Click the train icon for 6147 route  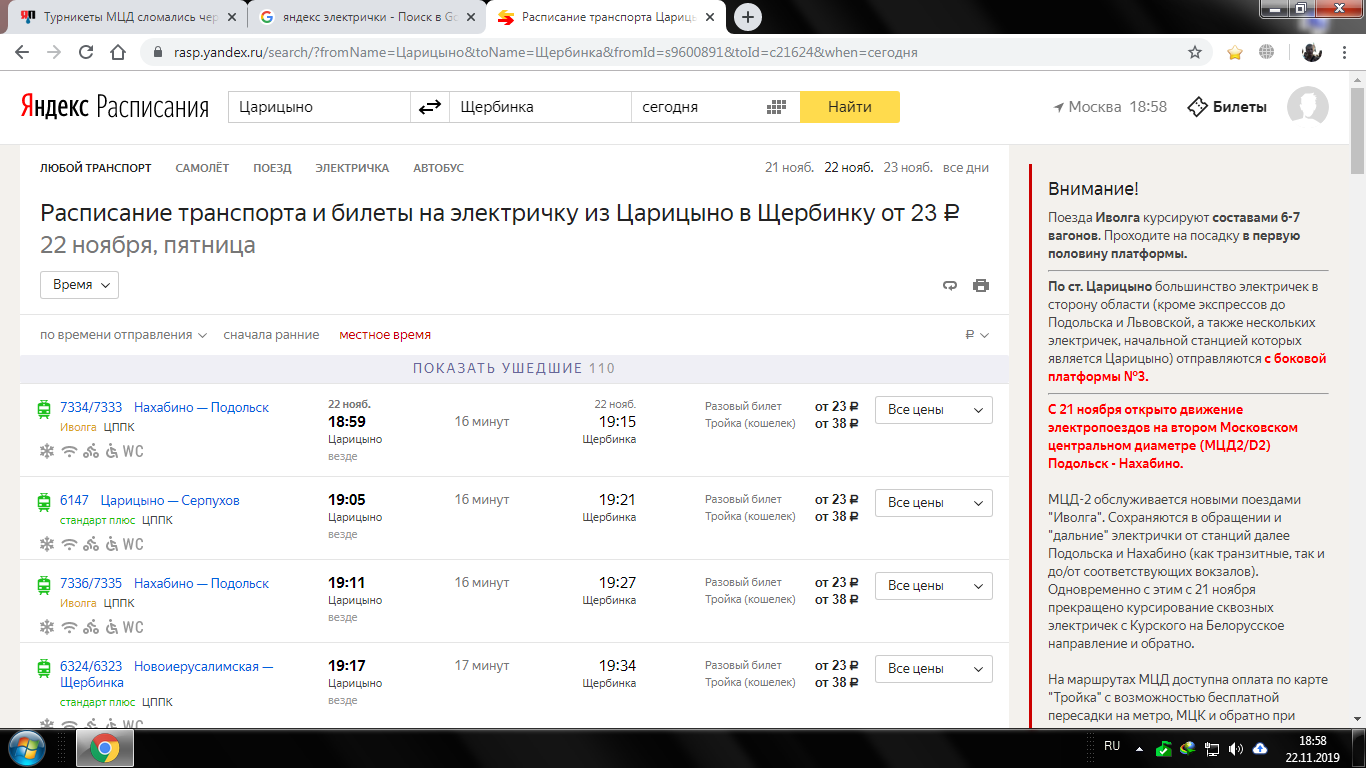(44, 501)
